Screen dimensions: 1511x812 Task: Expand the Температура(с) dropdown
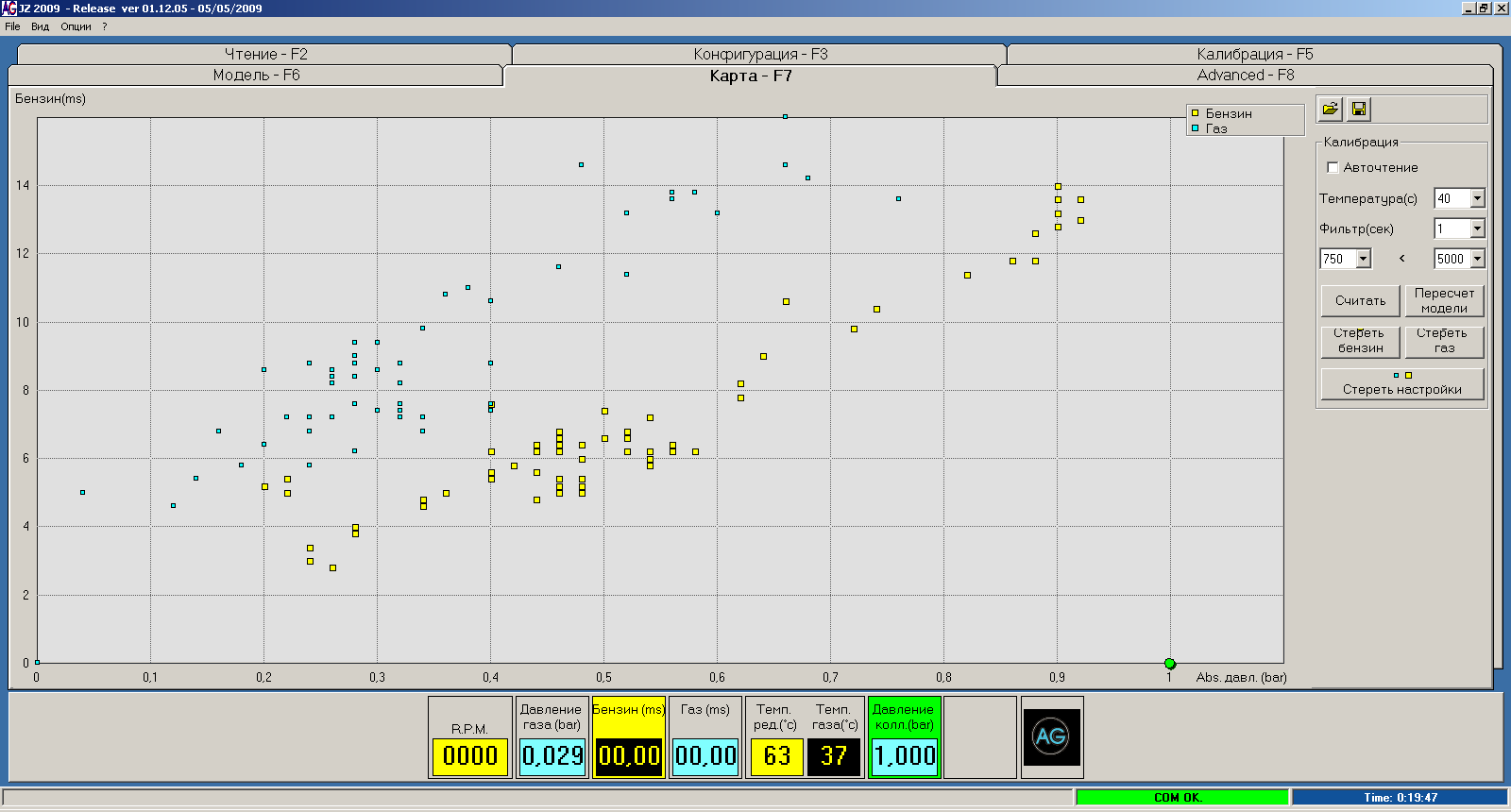(x=1477, y=198)
